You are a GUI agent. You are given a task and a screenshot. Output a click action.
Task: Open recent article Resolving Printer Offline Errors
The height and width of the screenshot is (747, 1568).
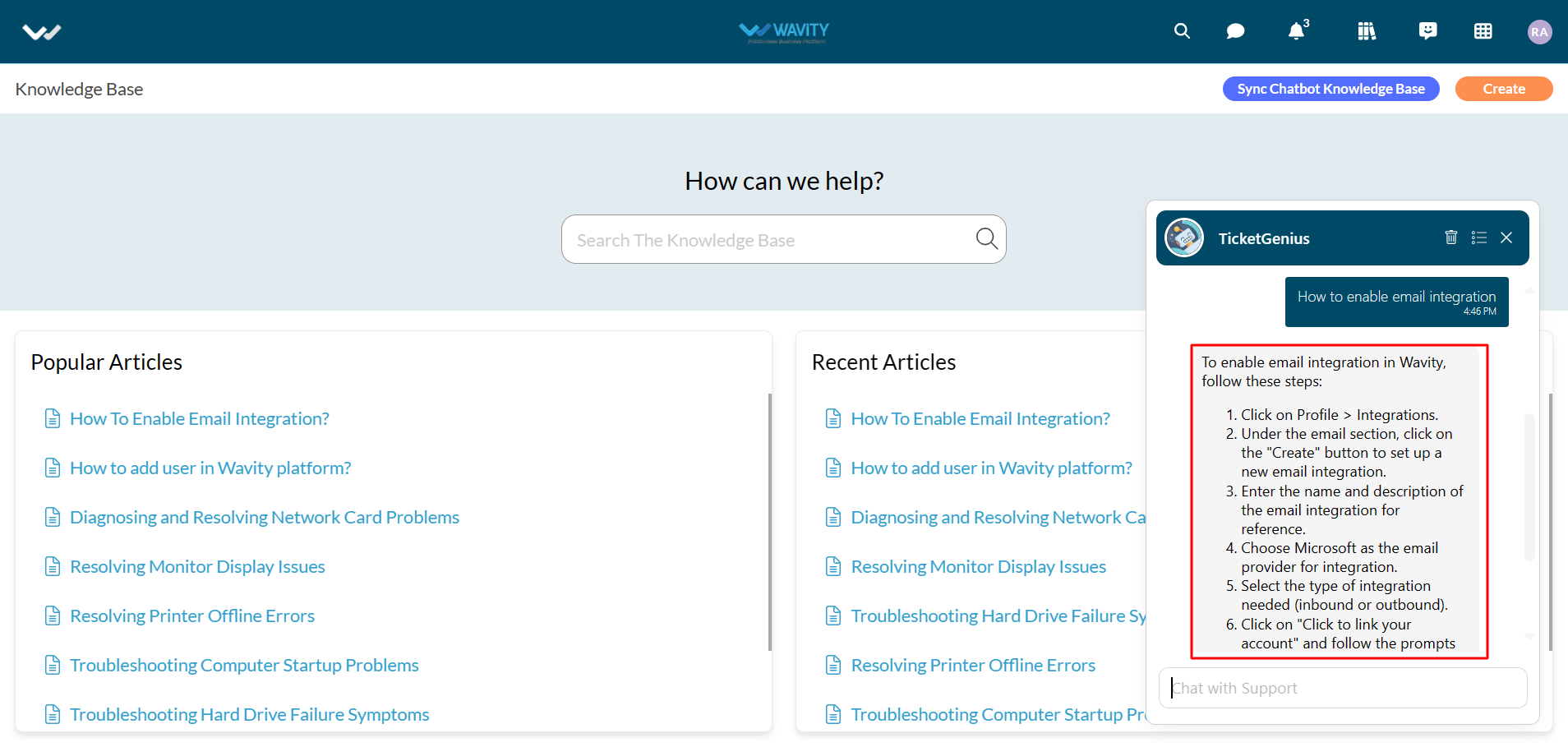tap(973, 665)
